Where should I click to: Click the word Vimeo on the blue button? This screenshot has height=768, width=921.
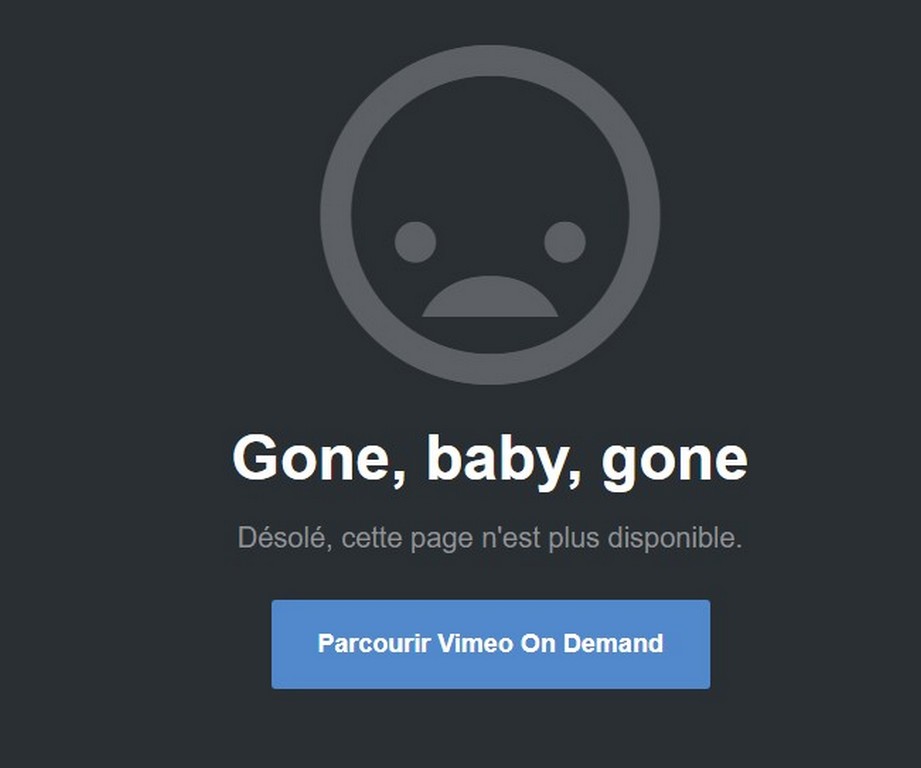pyautogui.click(x=475, y=644)
